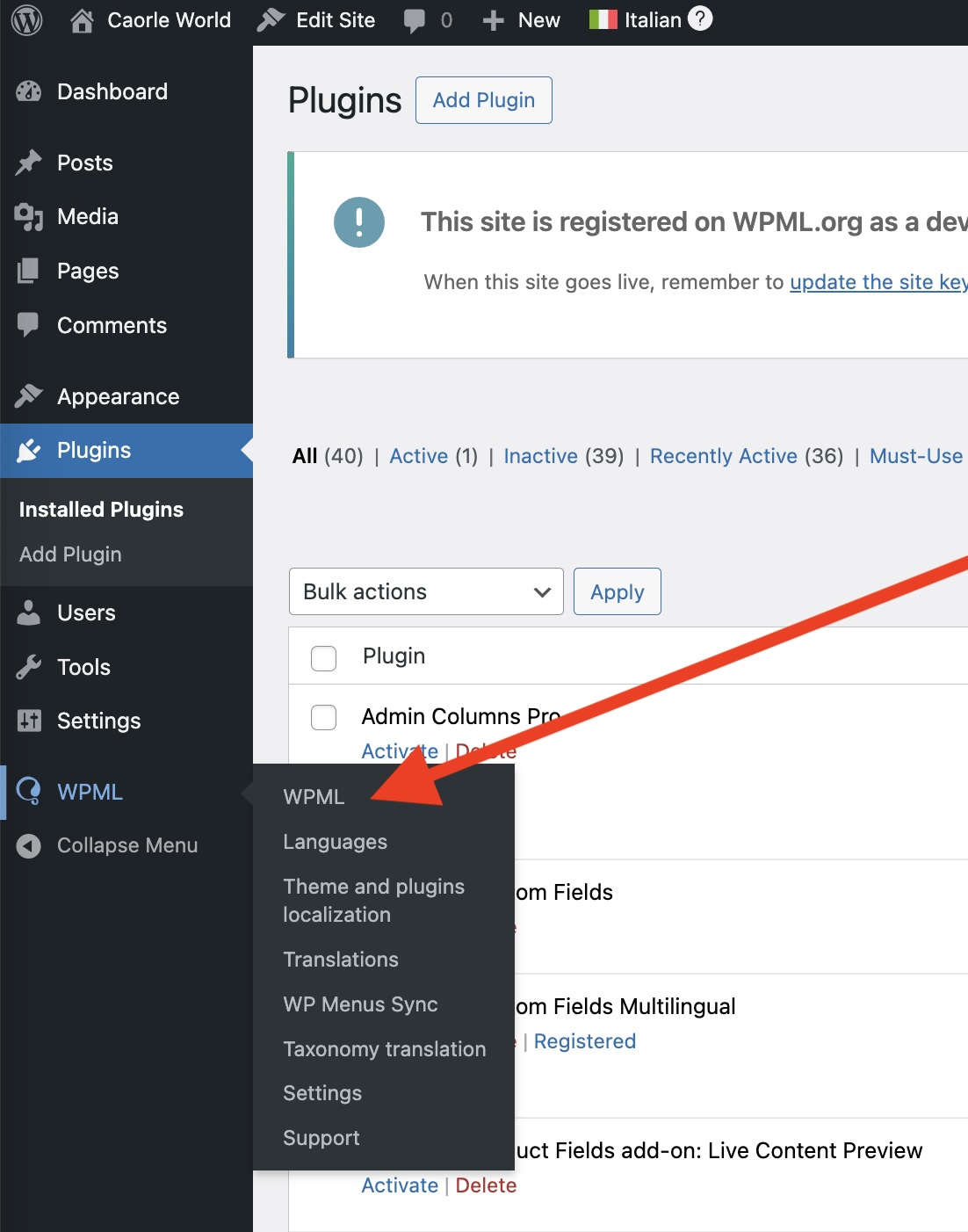Go to Posts in sidebar
This screenshot has height=1232, width=968.
(x=85, y=163)
